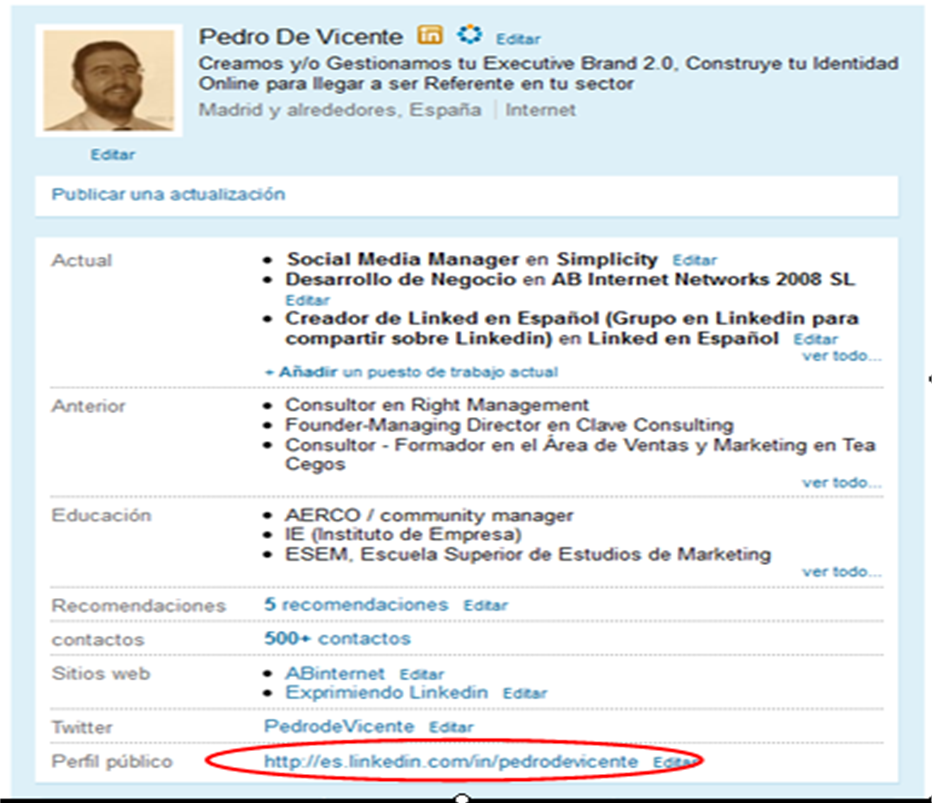Open the Social Media Manager en Simplicity entry
Viewport: 932px width, 803px height.
pyautogui.click(x=472, y=259)
